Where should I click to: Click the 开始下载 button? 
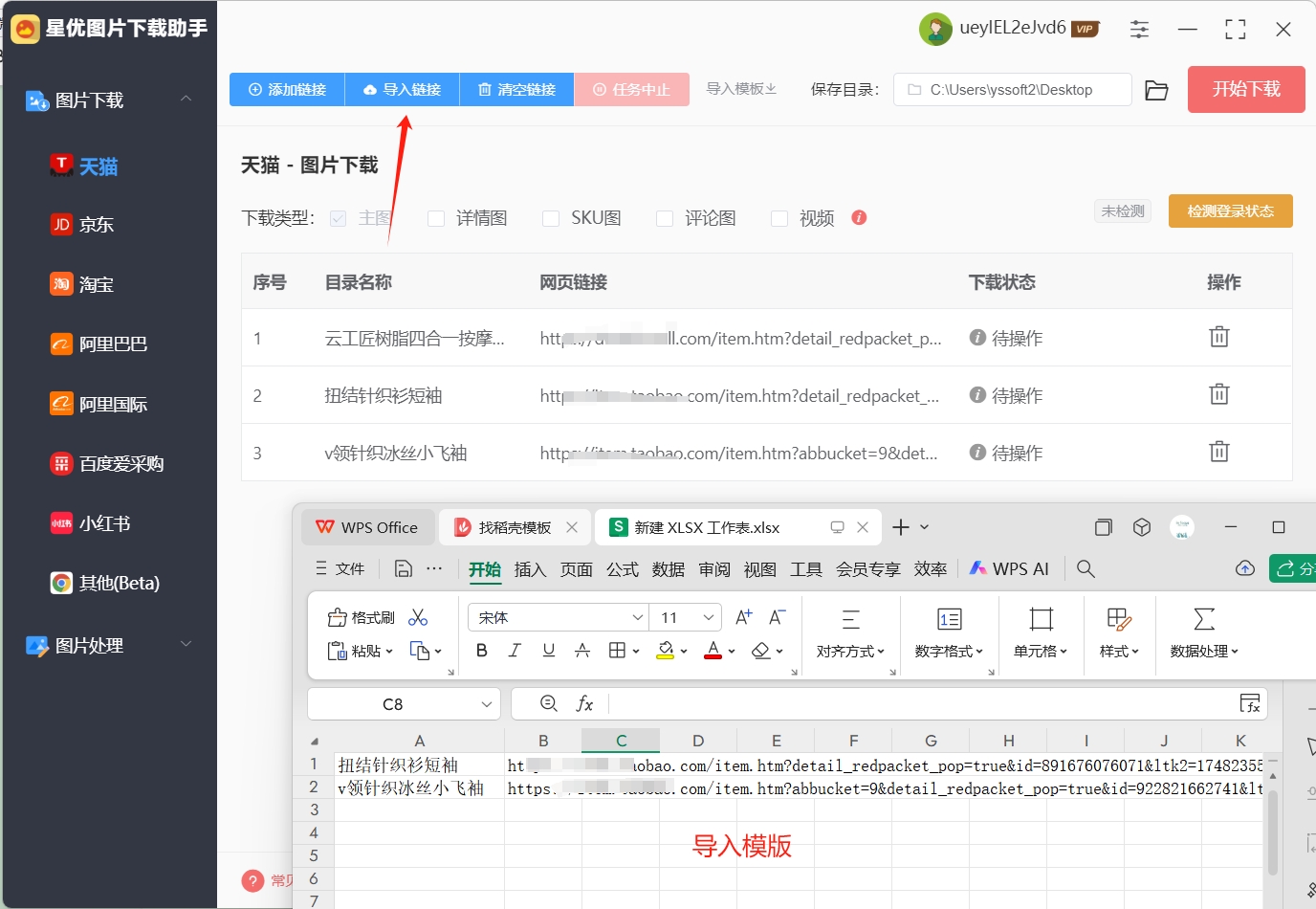pos(1246,89)
